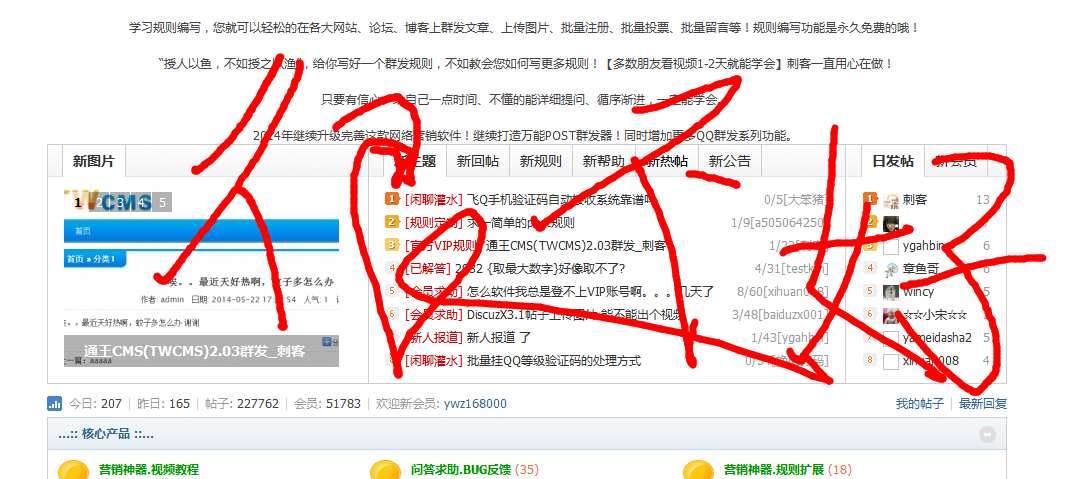
Task: Show slide 5 in the image slideshow
Action: coord(162,202)
